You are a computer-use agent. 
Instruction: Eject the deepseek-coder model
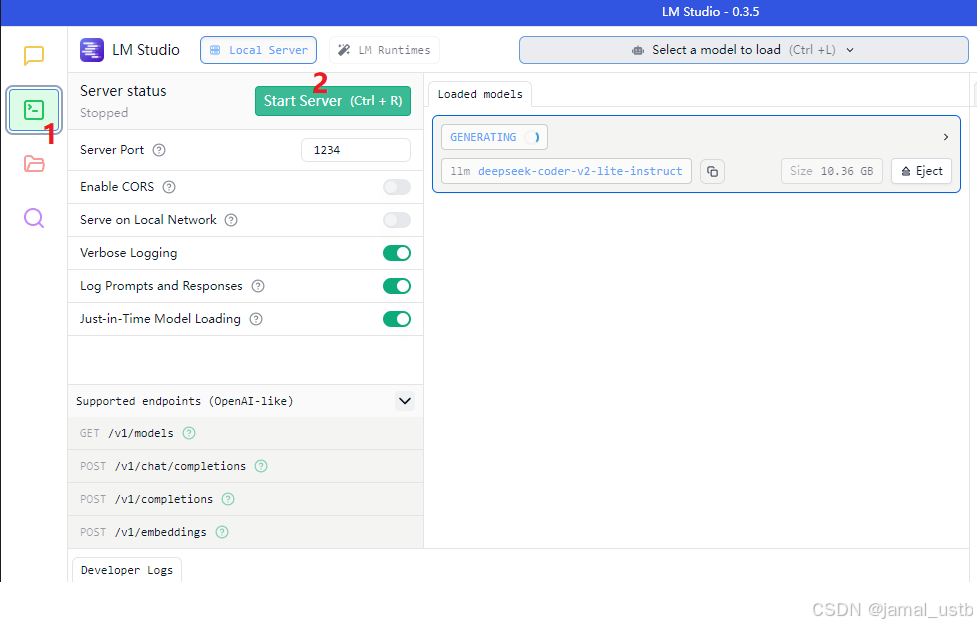click(x=922, y=171)
